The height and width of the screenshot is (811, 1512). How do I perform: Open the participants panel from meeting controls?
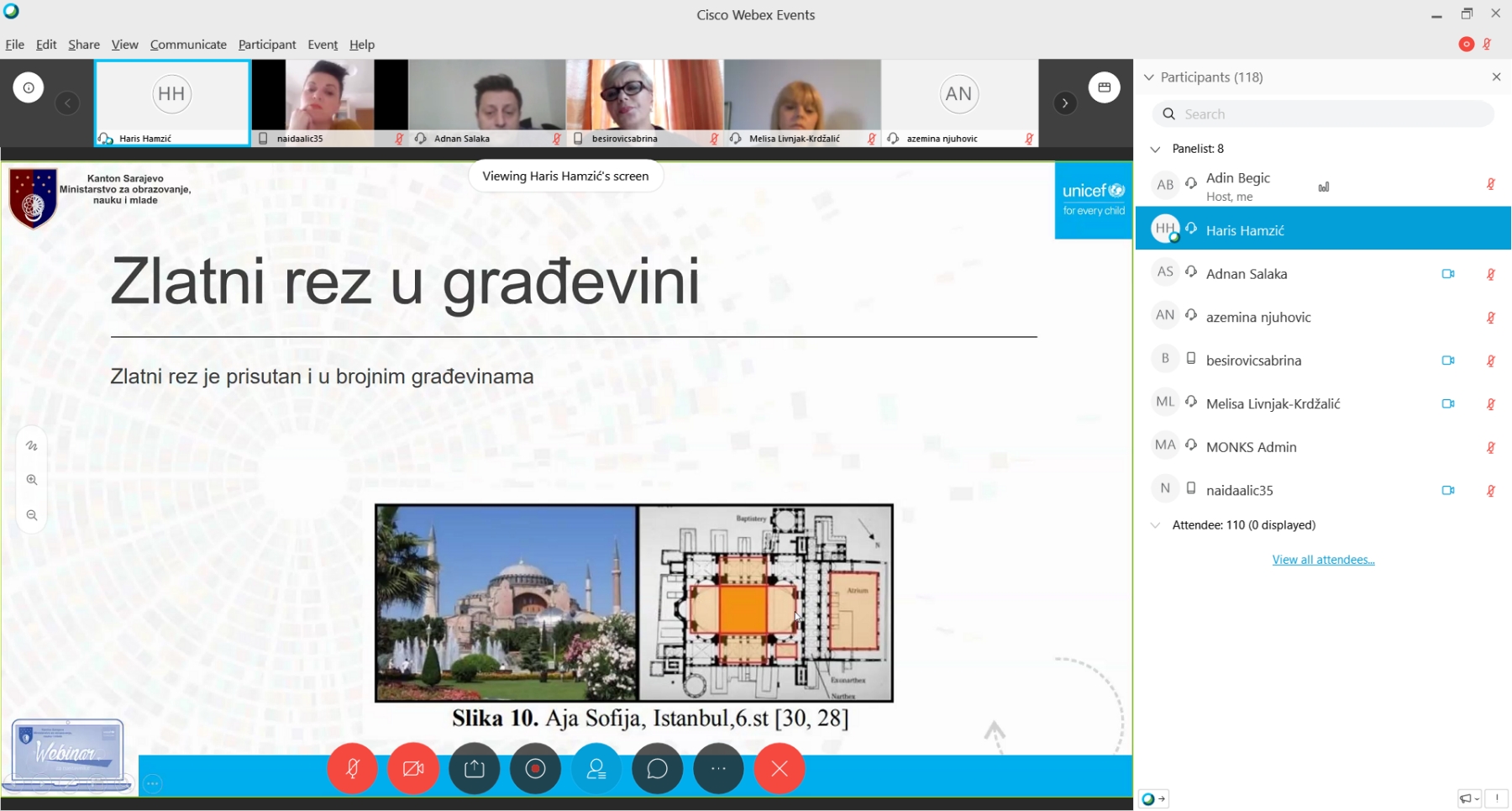coord(596,768)
